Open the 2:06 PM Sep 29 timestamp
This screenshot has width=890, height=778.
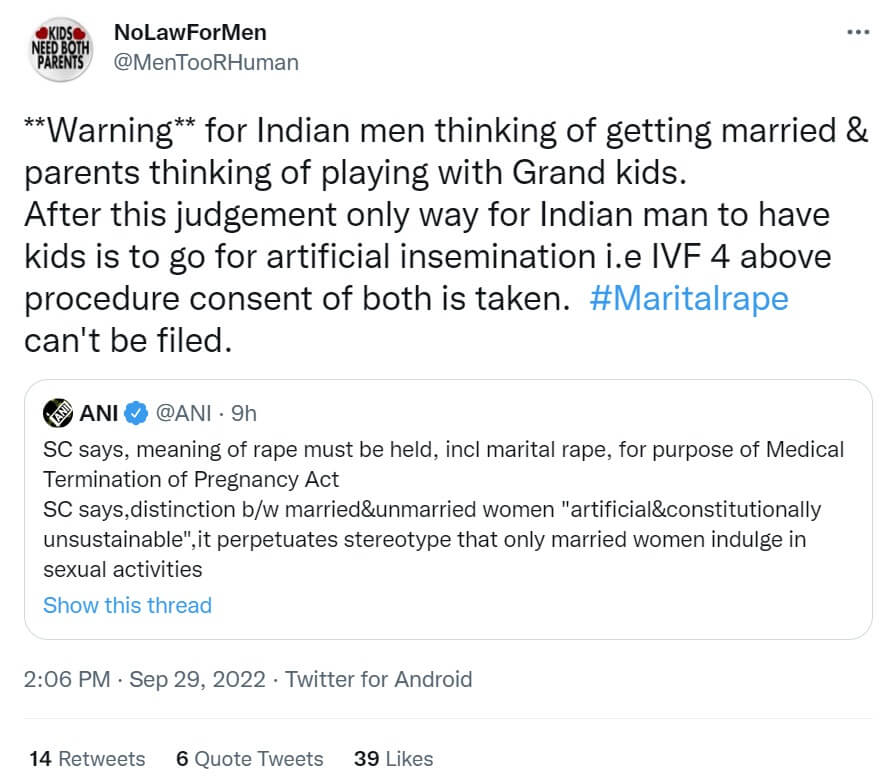tap(144, 679)
